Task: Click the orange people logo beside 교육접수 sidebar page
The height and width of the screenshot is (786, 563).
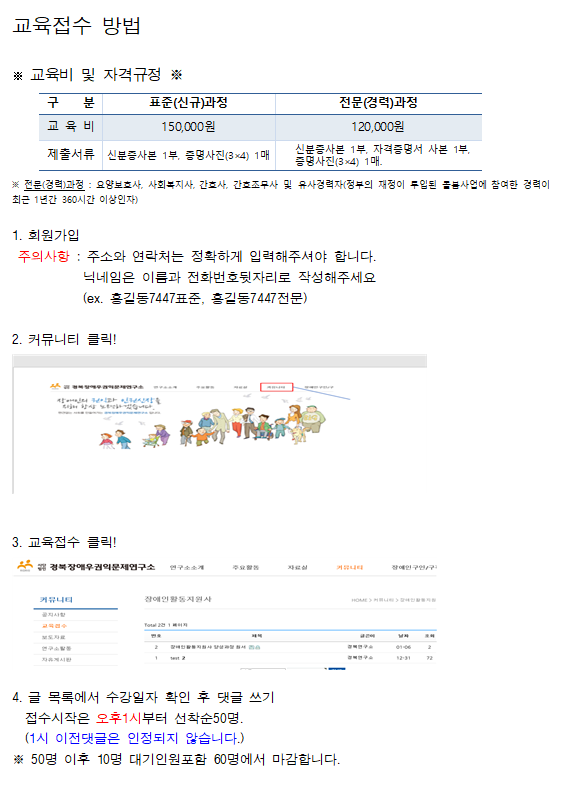Action: point(25,565)
